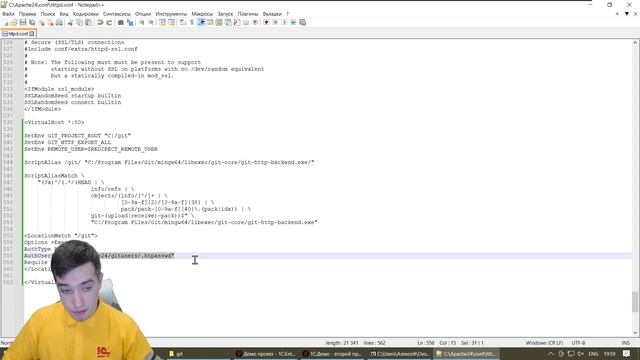Viewport: 640px width, 360px height.
Task: Click the UTF-8 encoding in the status bar
Action: [x=578, y=343]
